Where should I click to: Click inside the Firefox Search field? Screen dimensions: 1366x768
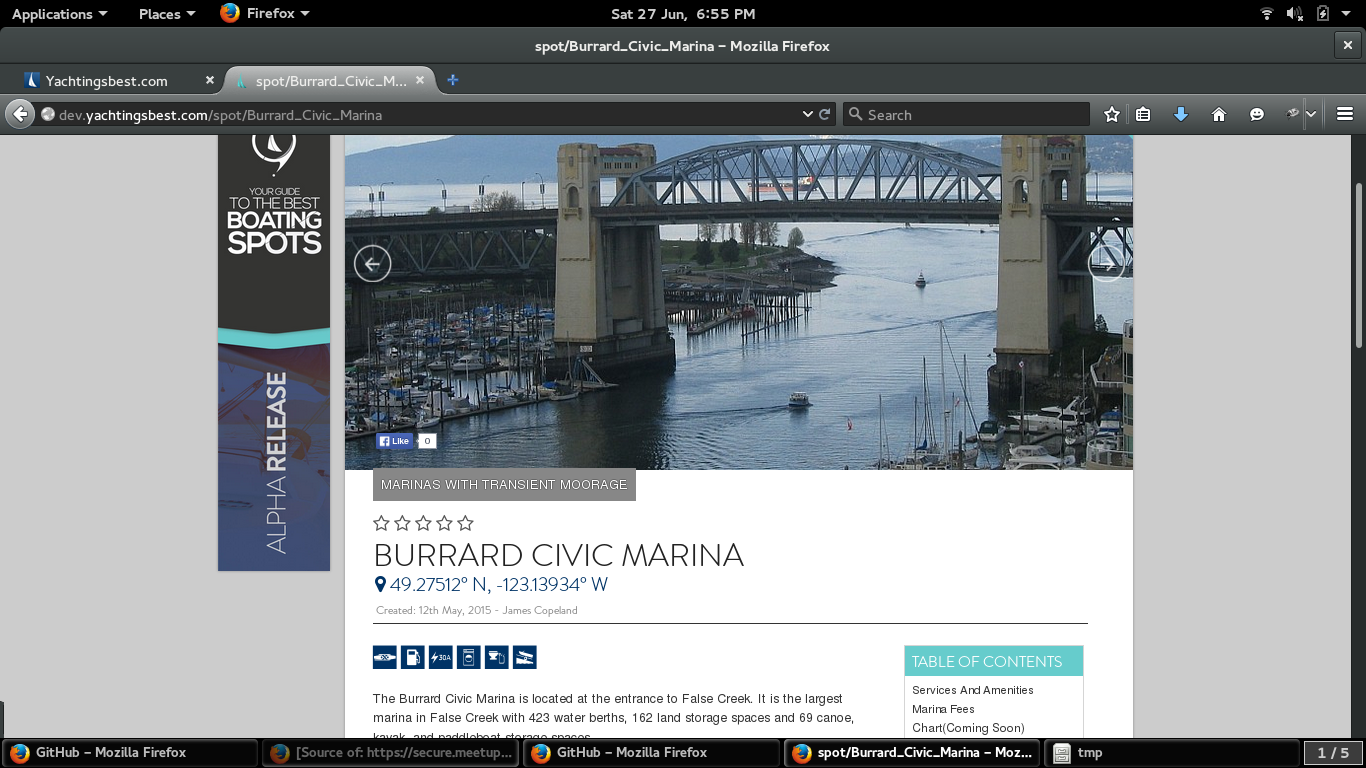970,115
